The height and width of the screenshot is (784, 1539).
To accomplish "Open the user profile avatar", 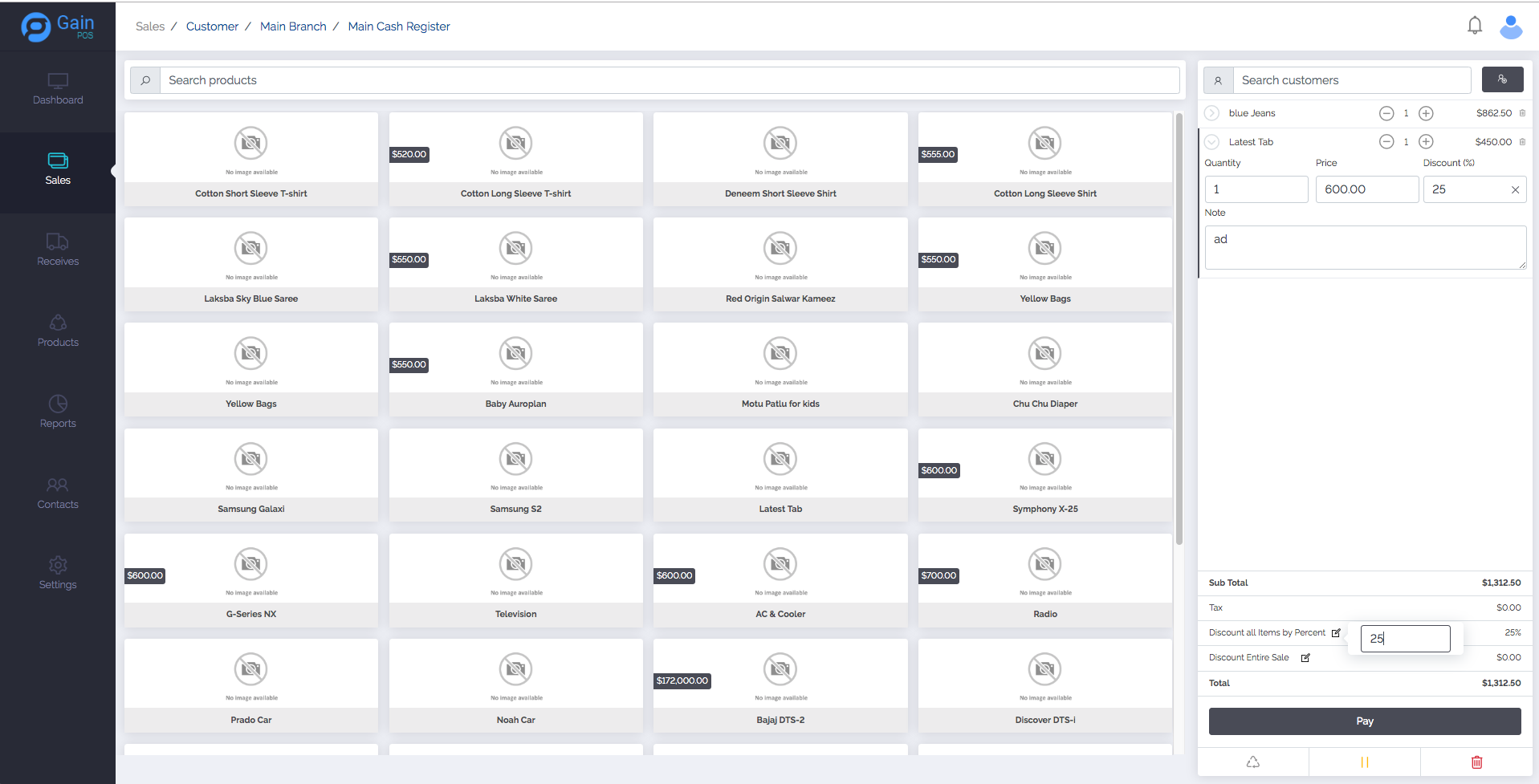I will [1510, 26].
